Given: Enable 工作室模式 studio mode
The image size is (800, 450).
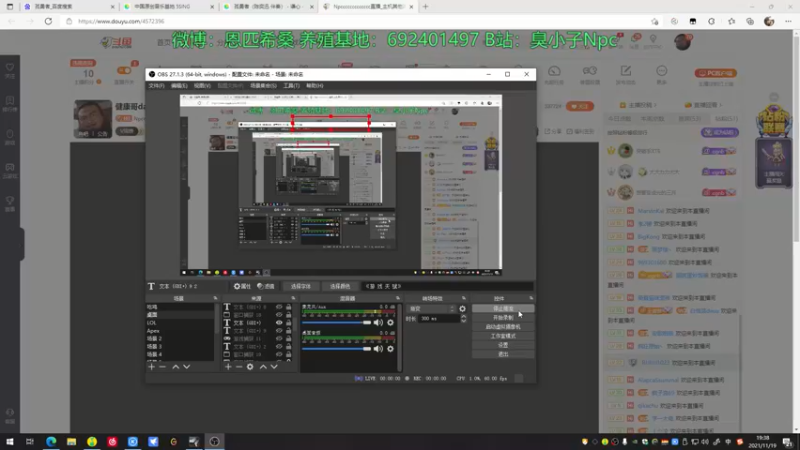Looking at the screenshot, I should point(503,336).
